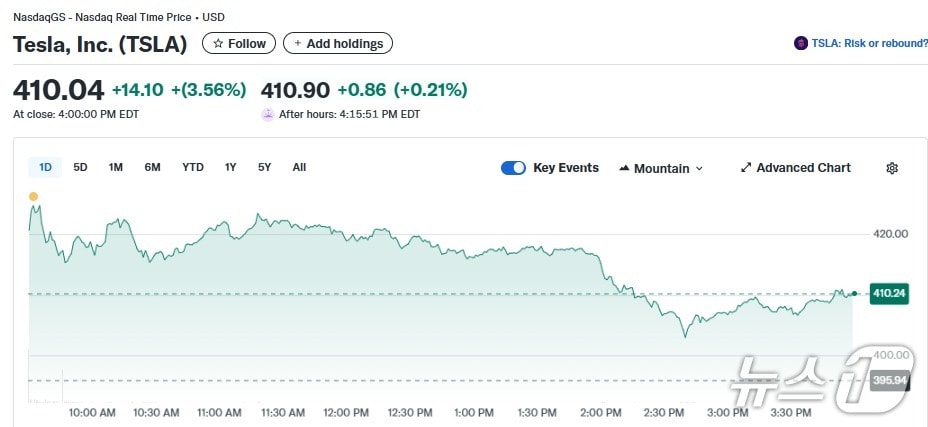The height and width of the screenshot is (427, 928).
Task: Click the after hours moon icon
Action: 268,114
